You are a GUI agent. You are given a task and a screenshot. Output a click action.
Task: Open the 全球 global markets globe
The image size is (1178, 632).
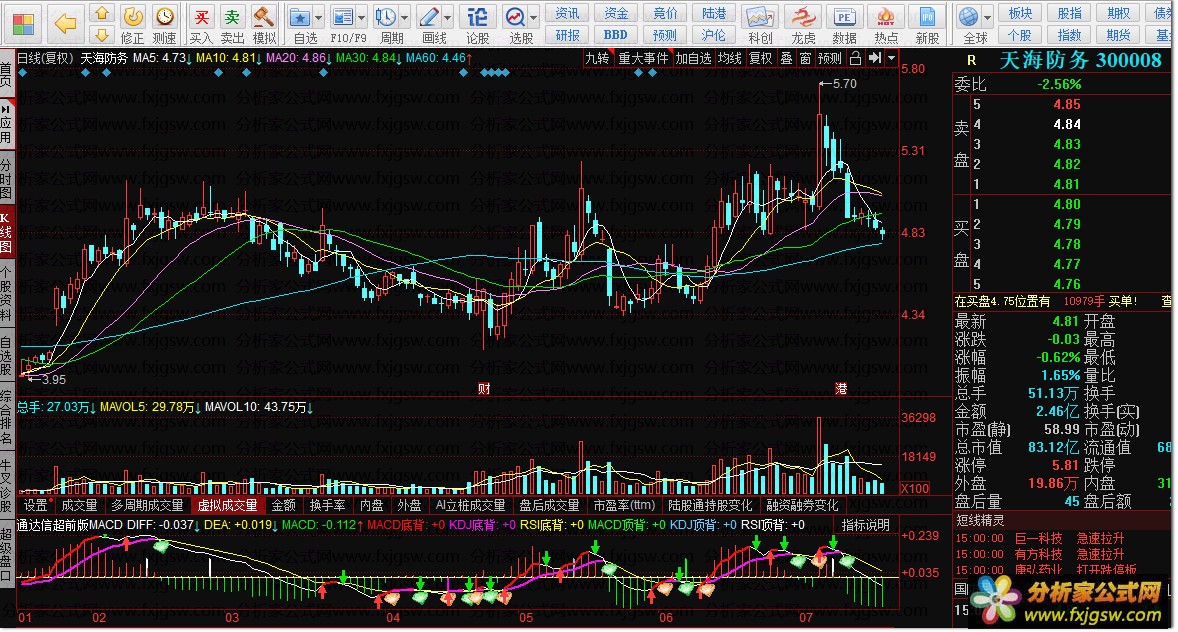(969, 17)
